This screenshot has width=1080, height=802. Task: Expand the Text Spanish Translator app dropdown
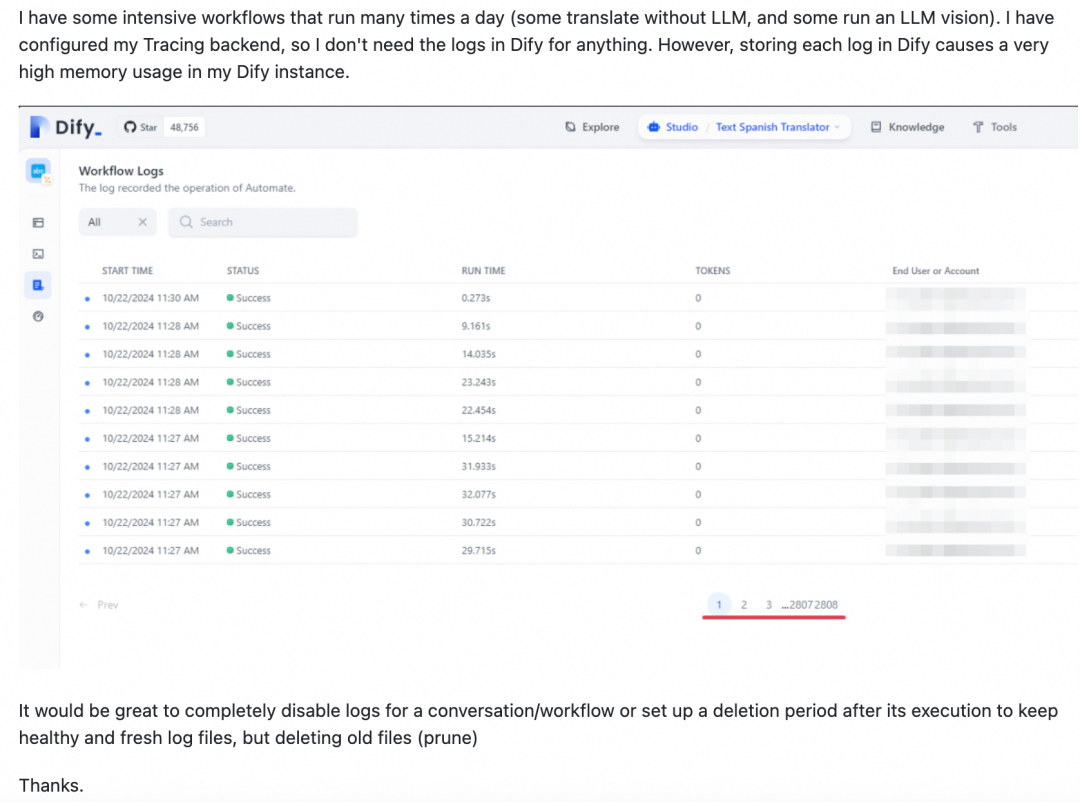837,127
